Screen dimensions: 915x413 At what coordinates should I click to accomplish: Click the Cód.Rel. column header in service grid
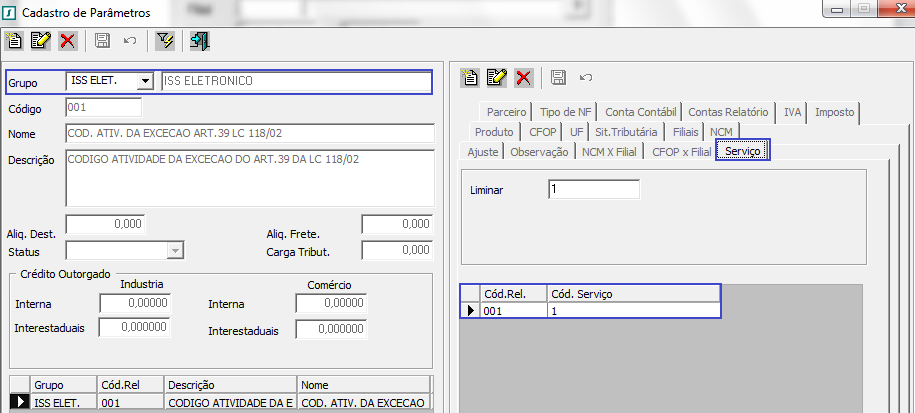pos(514,294)
